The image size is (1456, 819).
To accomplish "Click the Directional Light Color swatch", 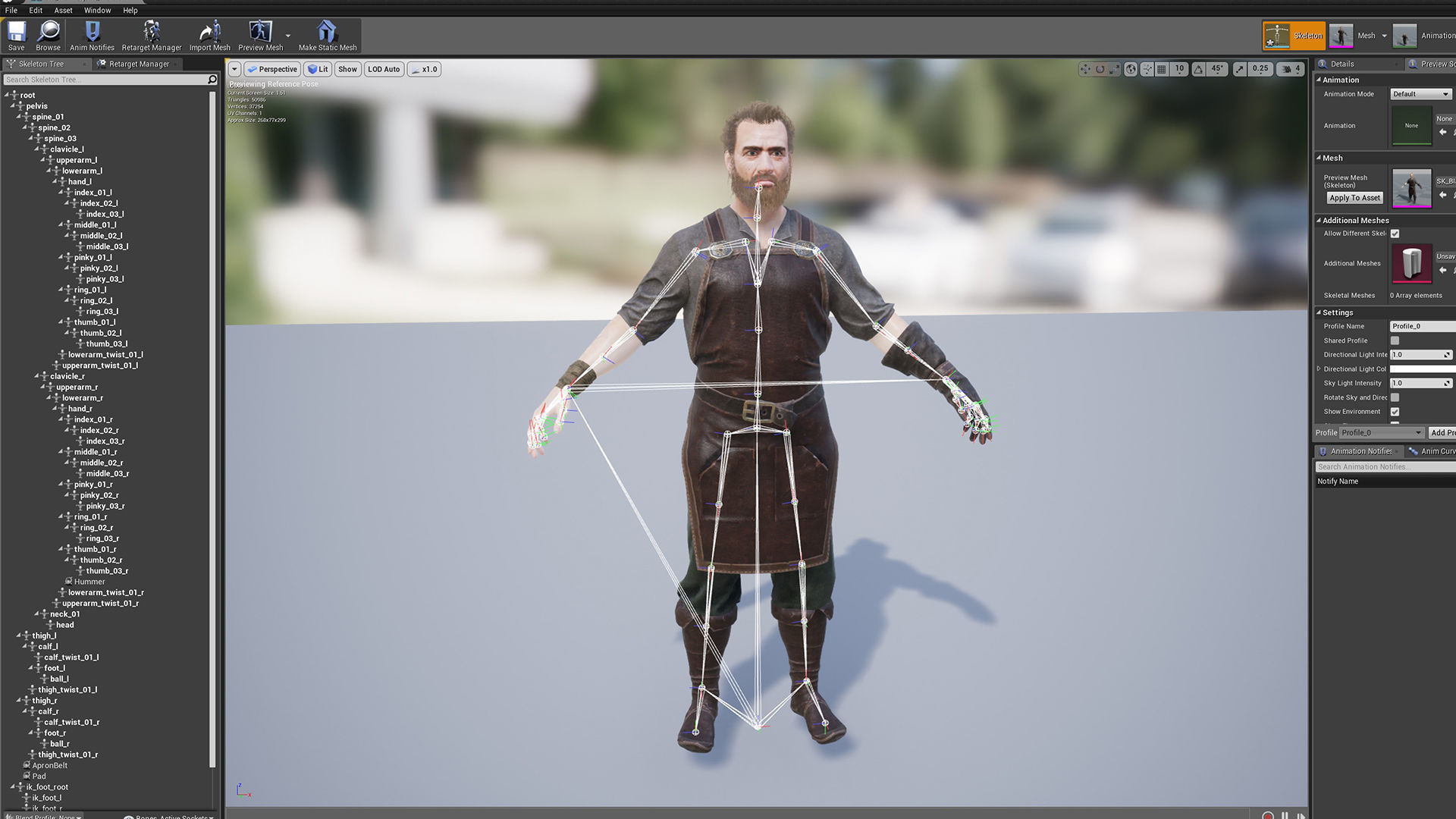I will pyautogui.click(x=1422, y=369).
